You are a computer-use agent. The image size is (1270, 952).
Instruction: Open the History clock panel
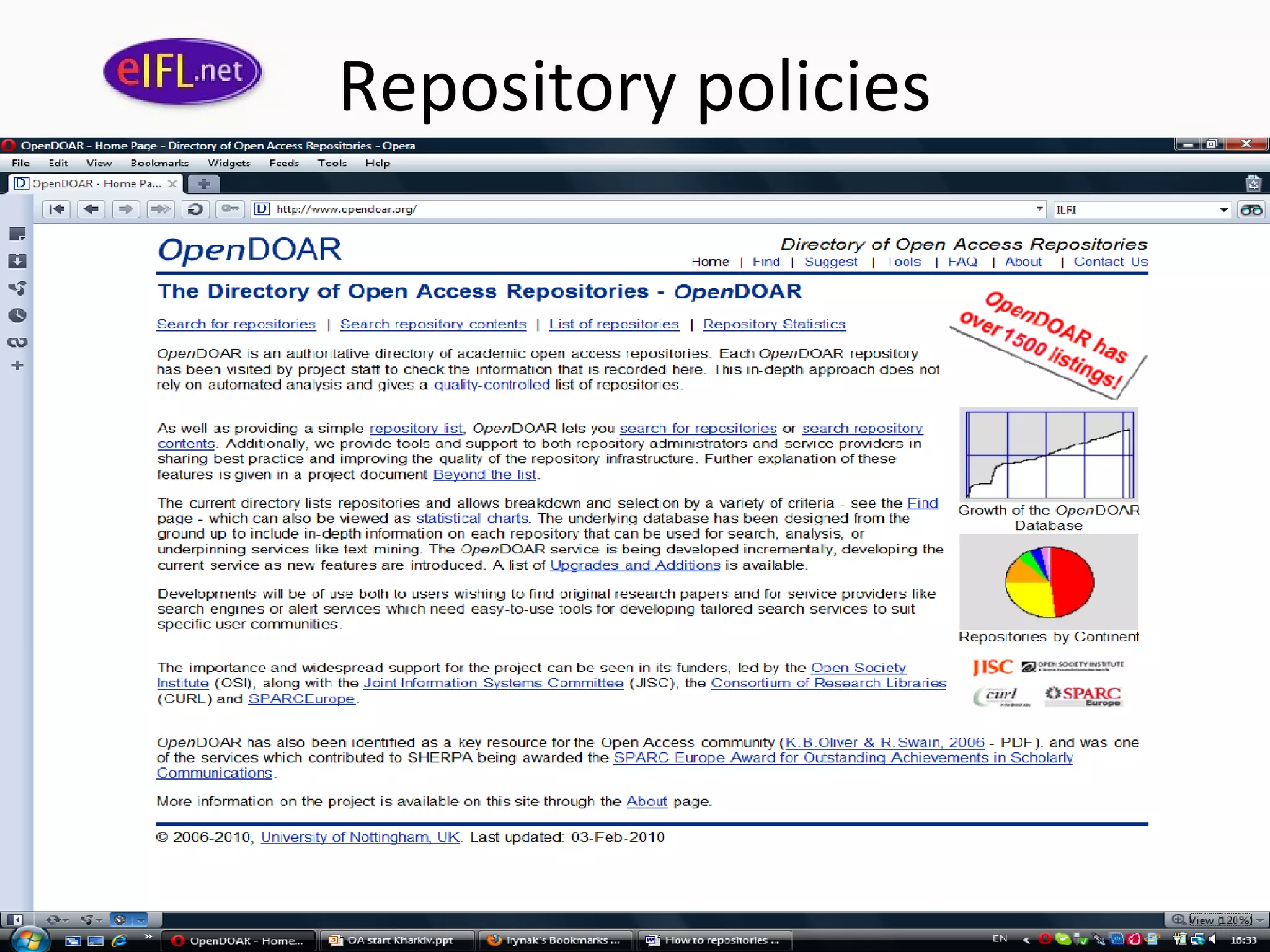click(17, 315)
